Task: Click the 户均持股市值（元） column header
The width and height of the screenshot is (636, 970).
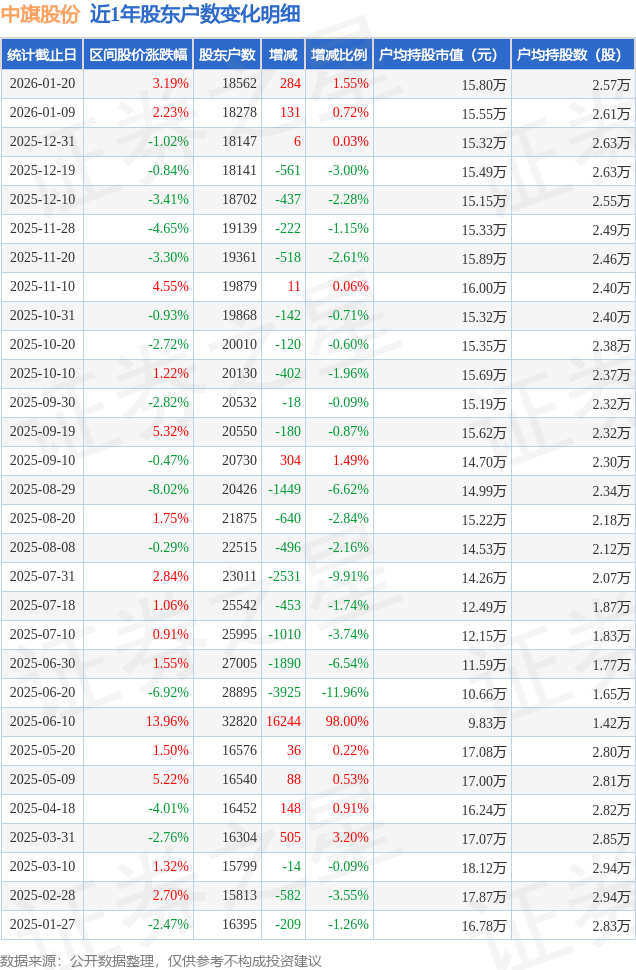Action: 441,55
